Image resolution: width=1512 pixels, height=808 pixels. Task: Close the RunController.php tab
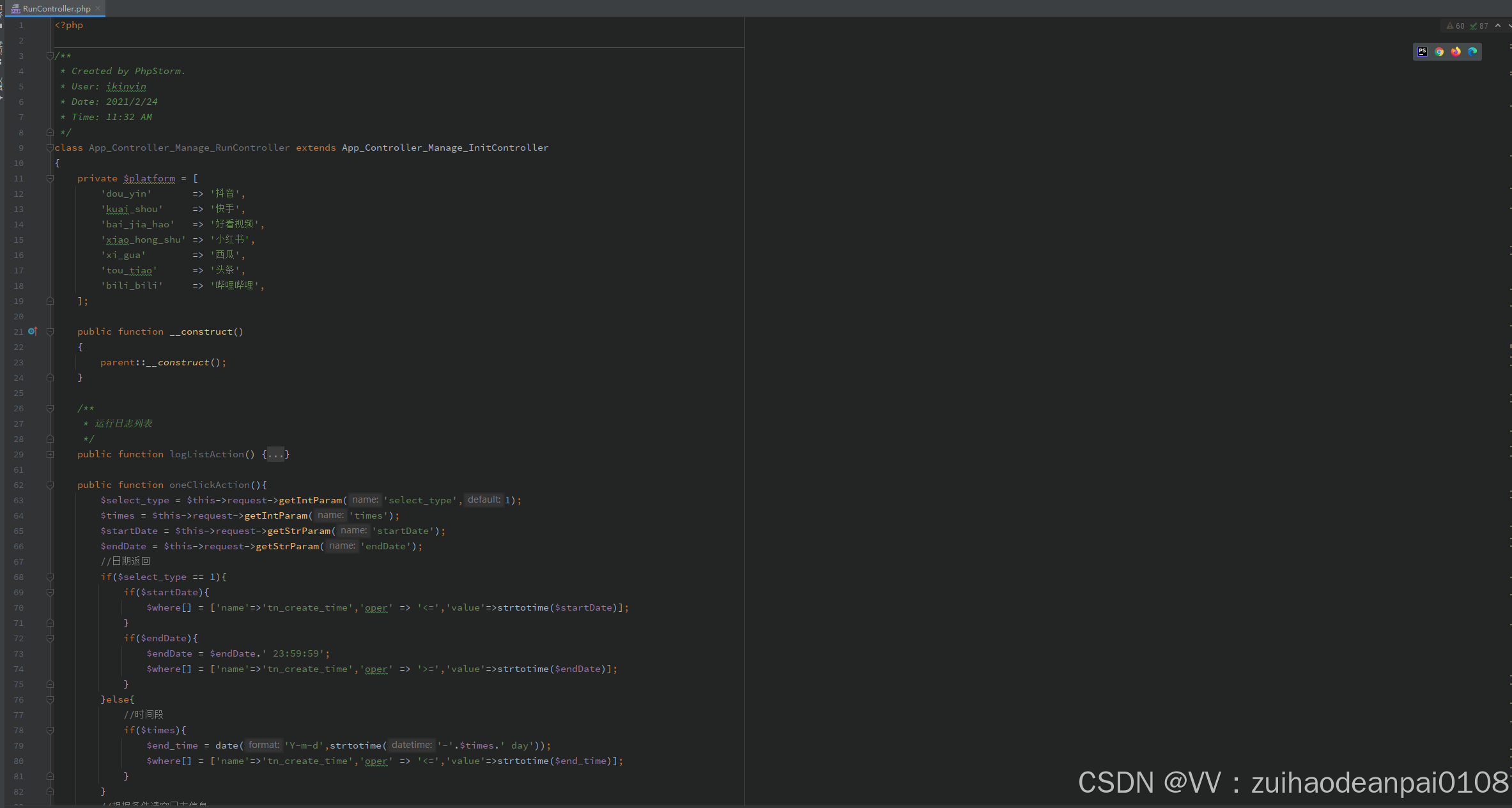[98, 8]
